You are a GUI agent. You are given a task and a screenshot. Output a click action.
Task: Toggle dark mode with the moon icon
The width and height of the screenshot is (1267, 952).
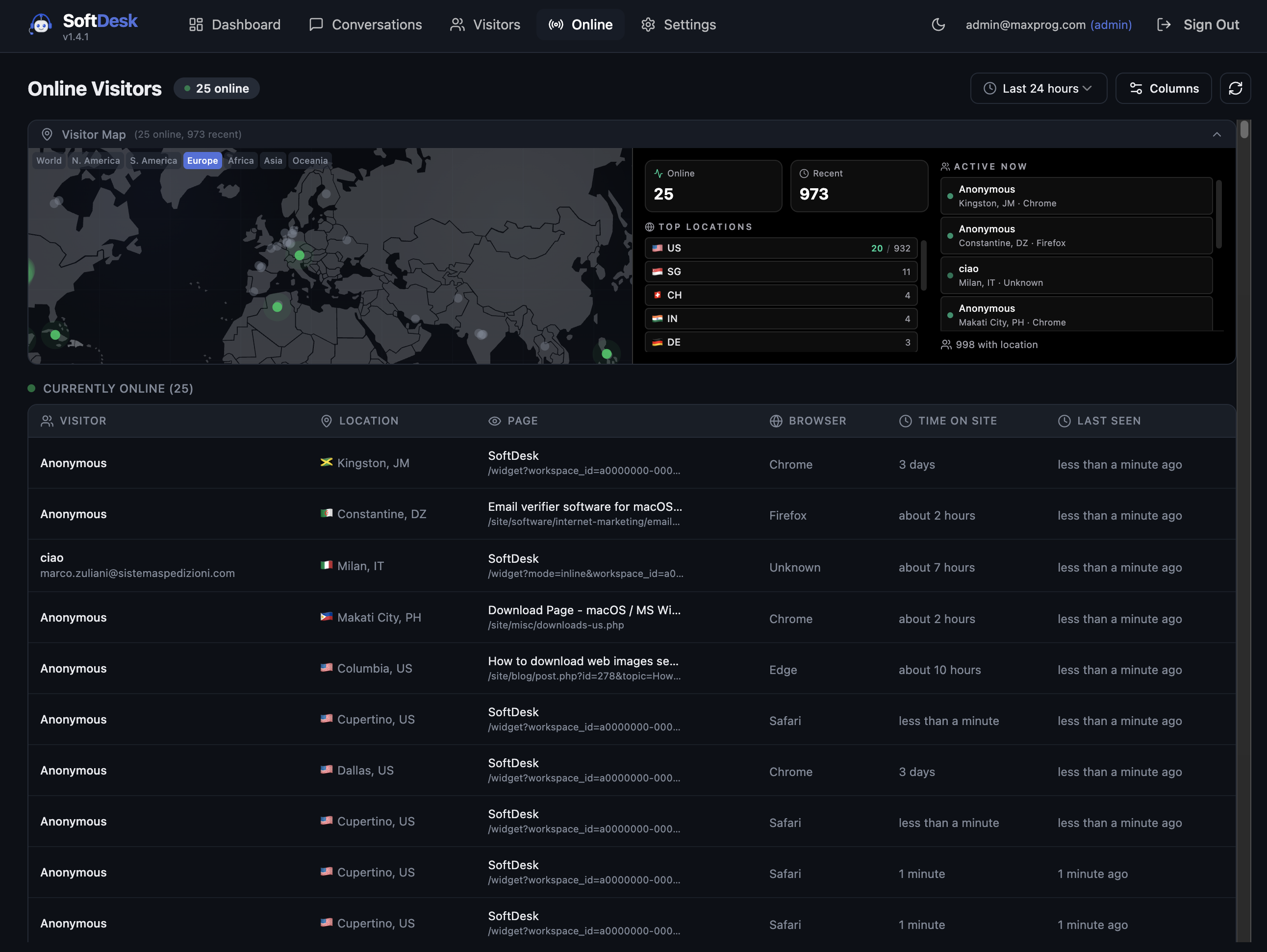938,25
